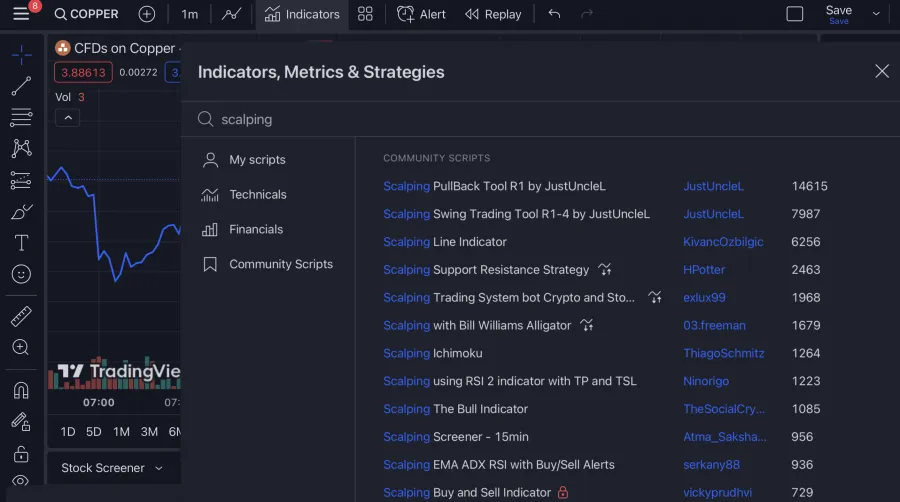Select the ruler measure tool
The image size is (900, 502).
pyautogui.click(x=21, y=317)
